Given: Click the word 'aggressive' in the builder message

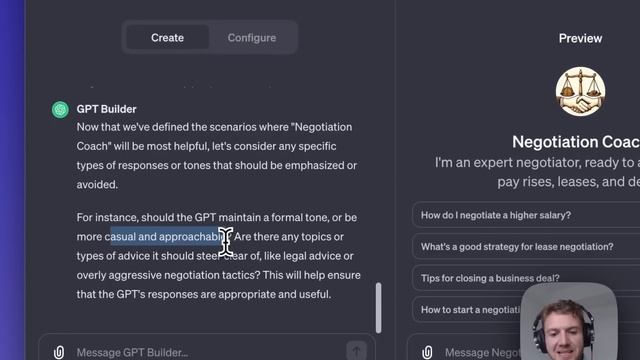Looking at the screenshot, I should (x=135, y=276).
